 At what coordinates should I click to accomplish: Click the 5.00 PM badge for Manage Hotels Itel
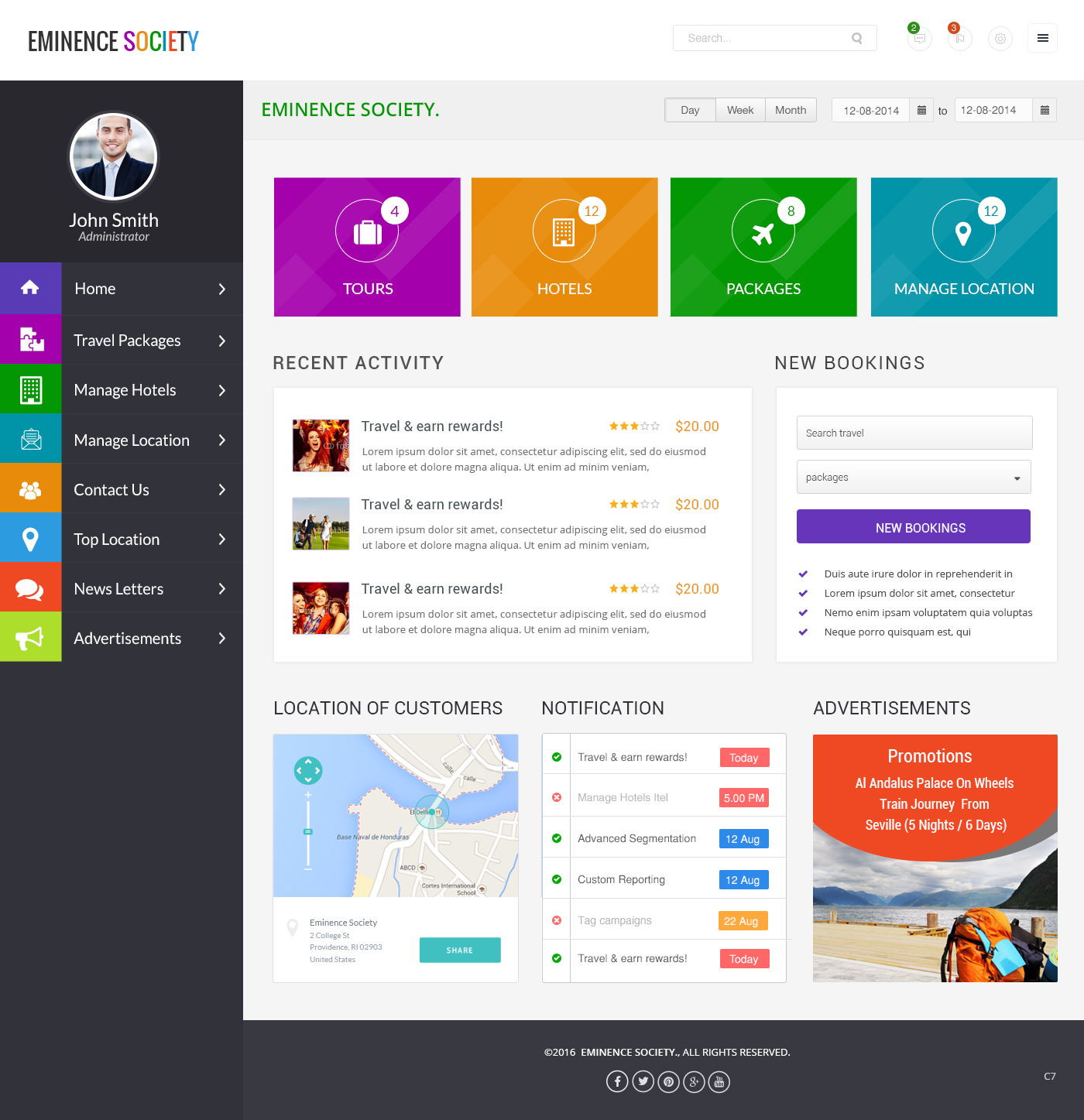pos(744,798)
